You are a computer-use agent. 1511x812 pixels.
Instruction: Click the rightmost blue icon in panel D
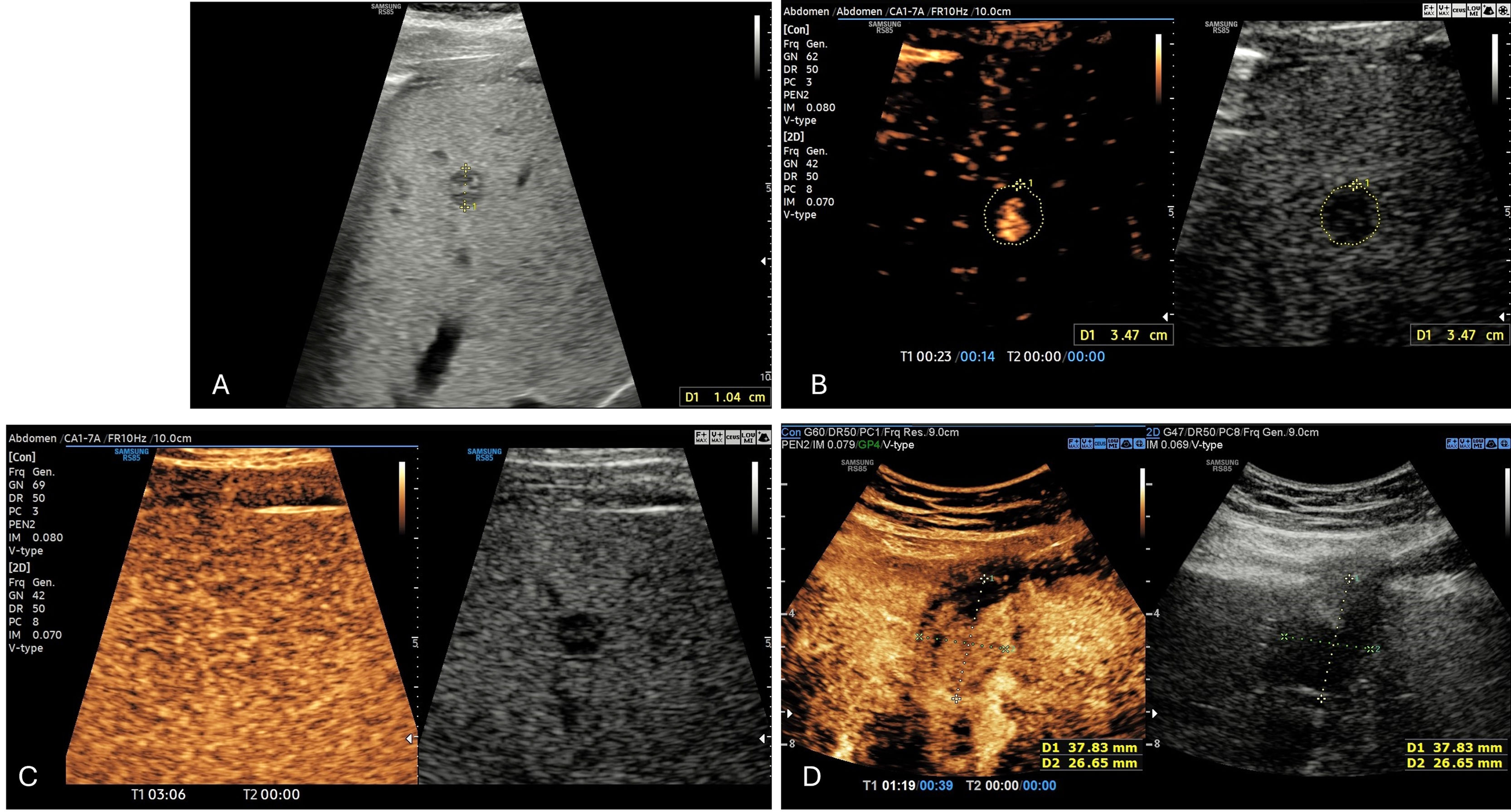[x=1504, y=444]
